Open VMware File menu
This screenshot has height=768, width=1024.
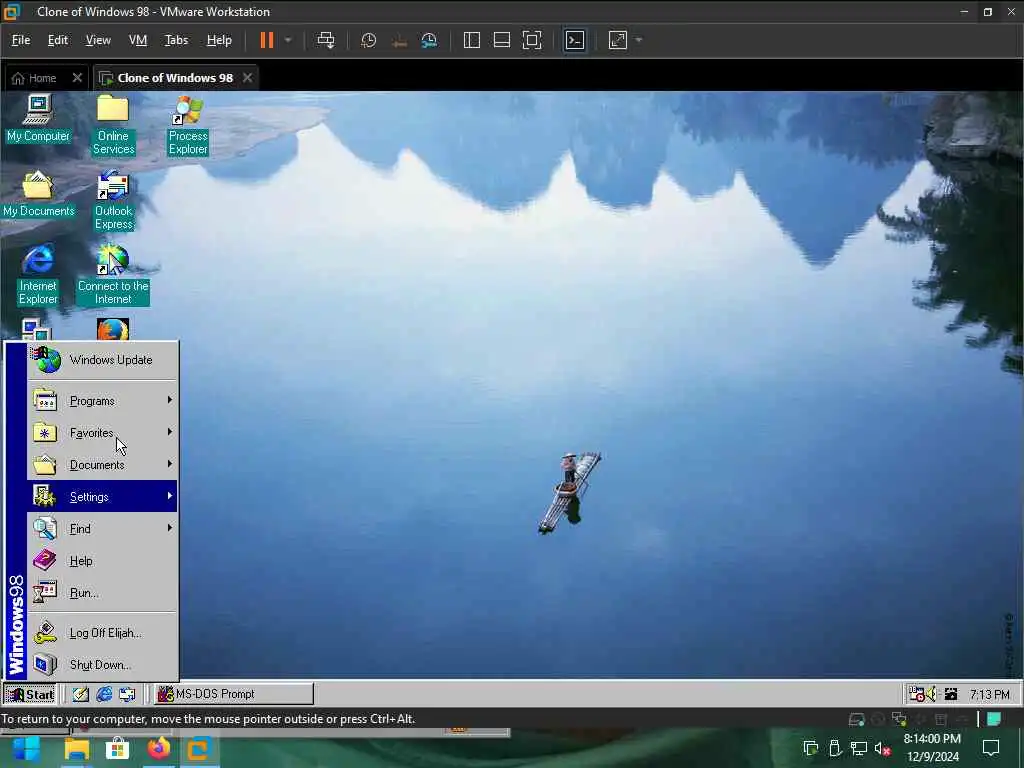tap(21, 40)
